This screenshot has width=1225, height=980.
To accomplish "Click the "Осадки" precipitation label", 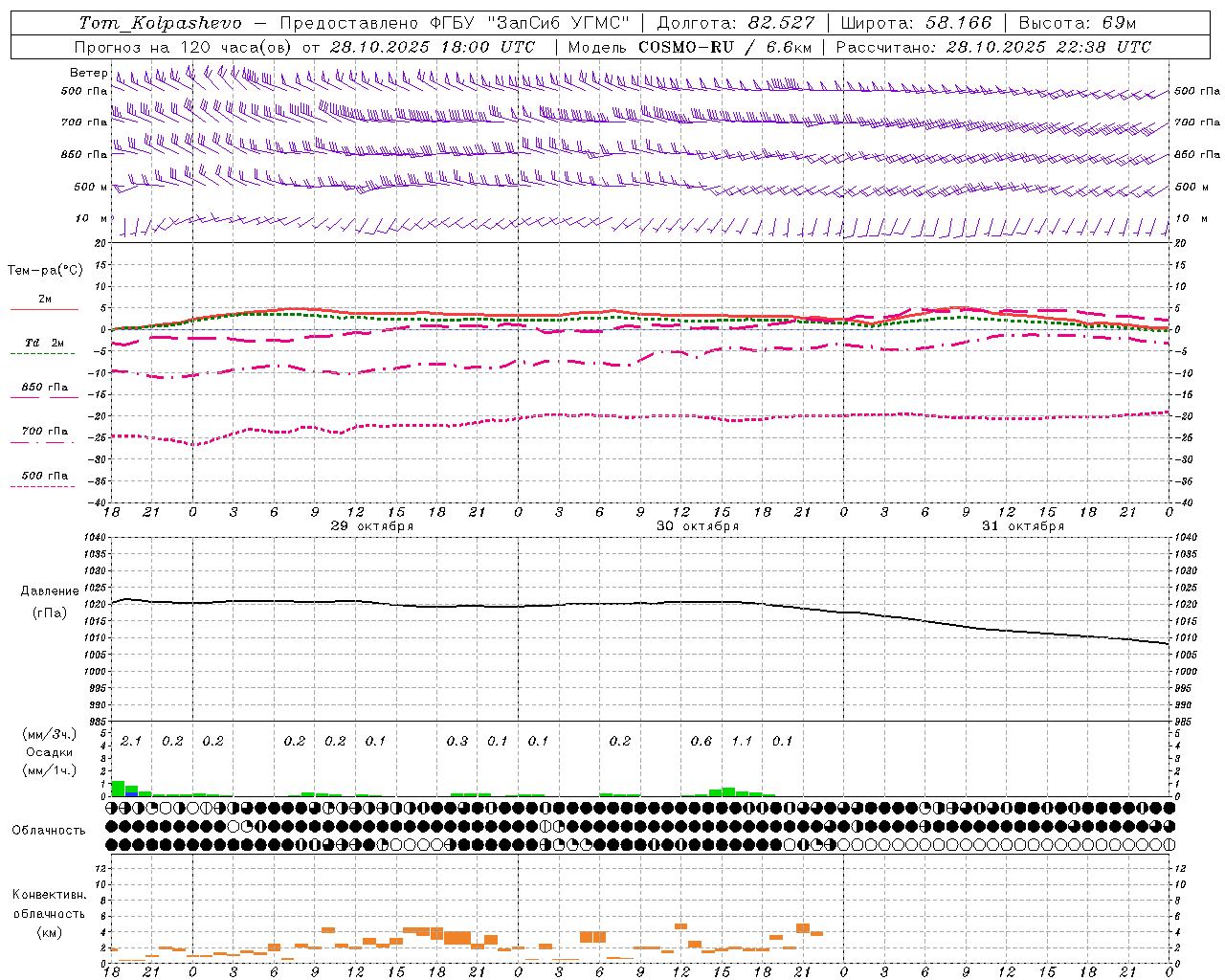I will tap(50, 752).
